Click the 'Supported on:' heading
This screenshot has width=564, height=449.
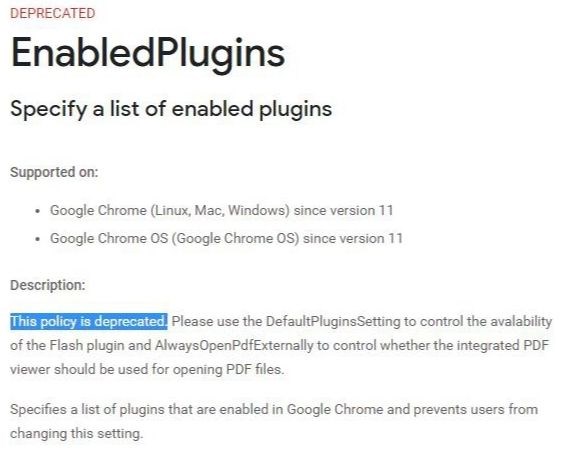tap(54, 172)
